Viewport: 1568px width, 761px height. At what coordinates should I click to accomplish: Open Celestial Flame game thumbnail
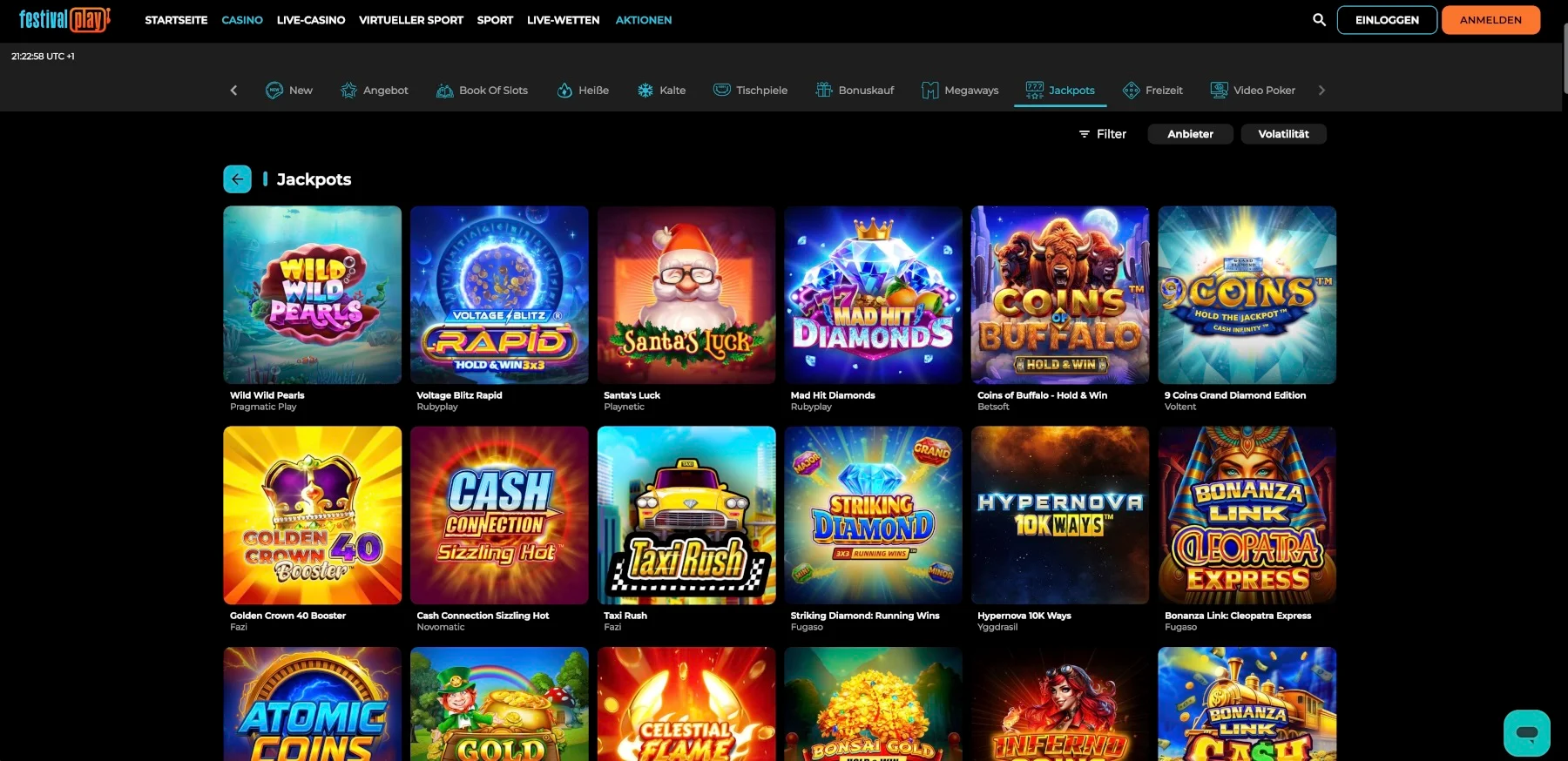[x=686, y=704]
